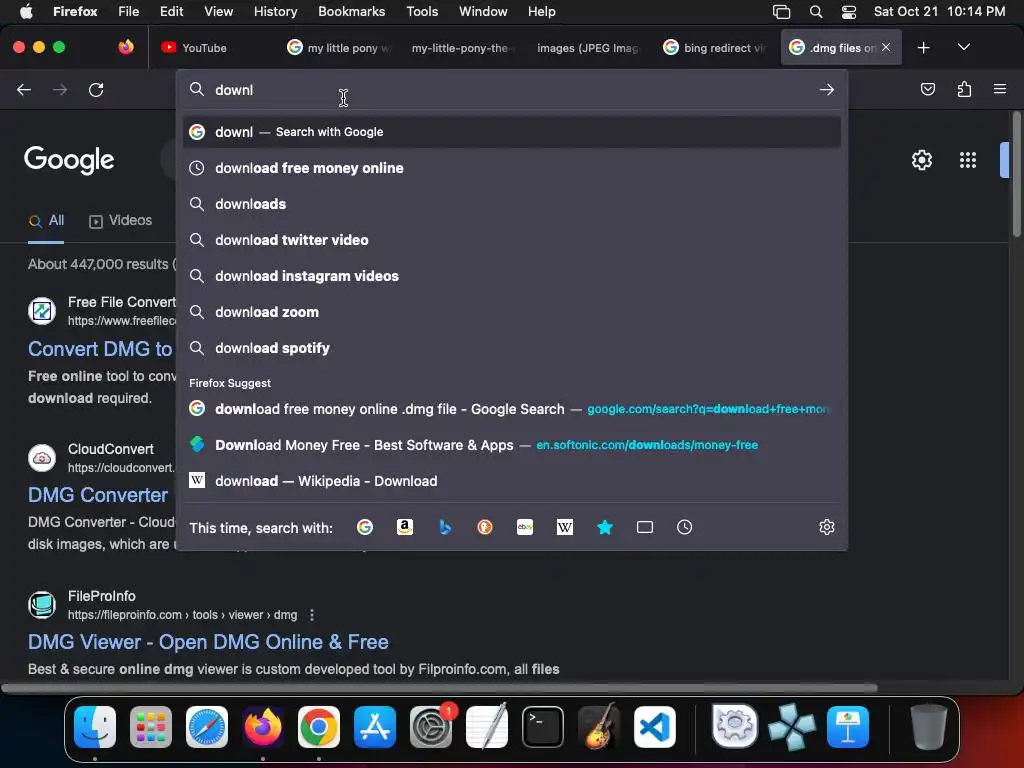Open the 'download free money online .dmg file' Google Search suggestion
This screenshot has height=768, width=1024.
pyautogui.click(x=511, y=409)
